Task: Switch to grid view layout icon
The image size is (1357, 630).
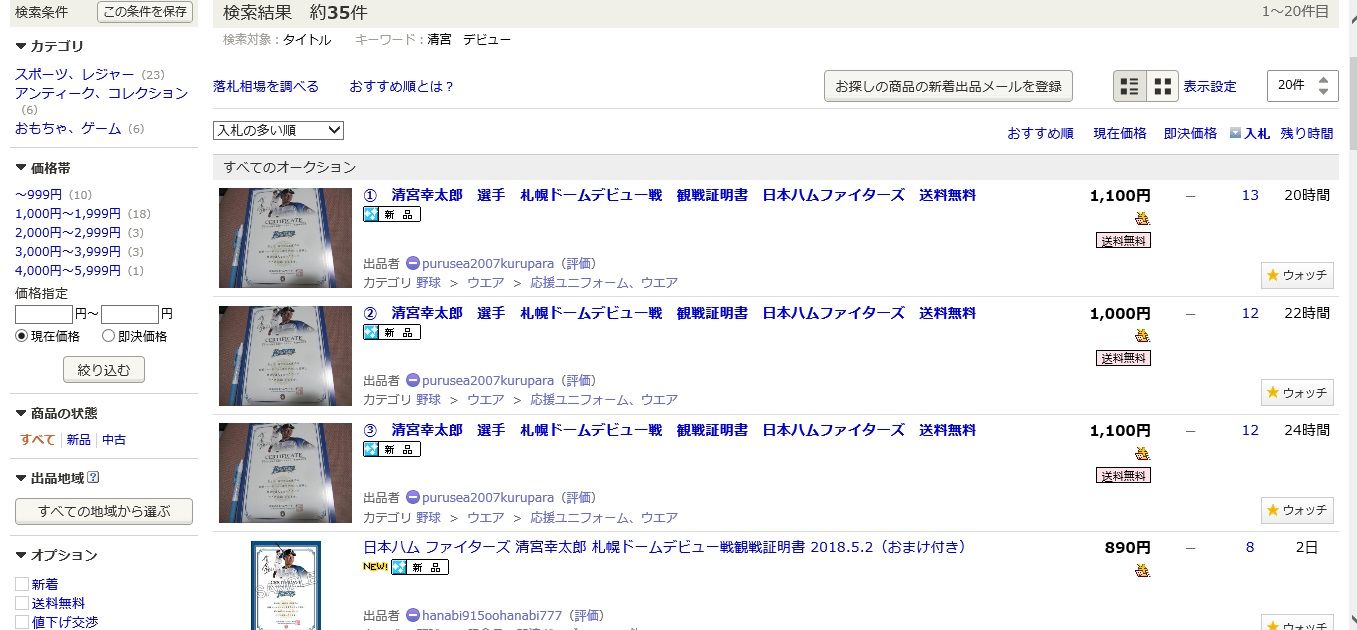Action: point(1162,86)
